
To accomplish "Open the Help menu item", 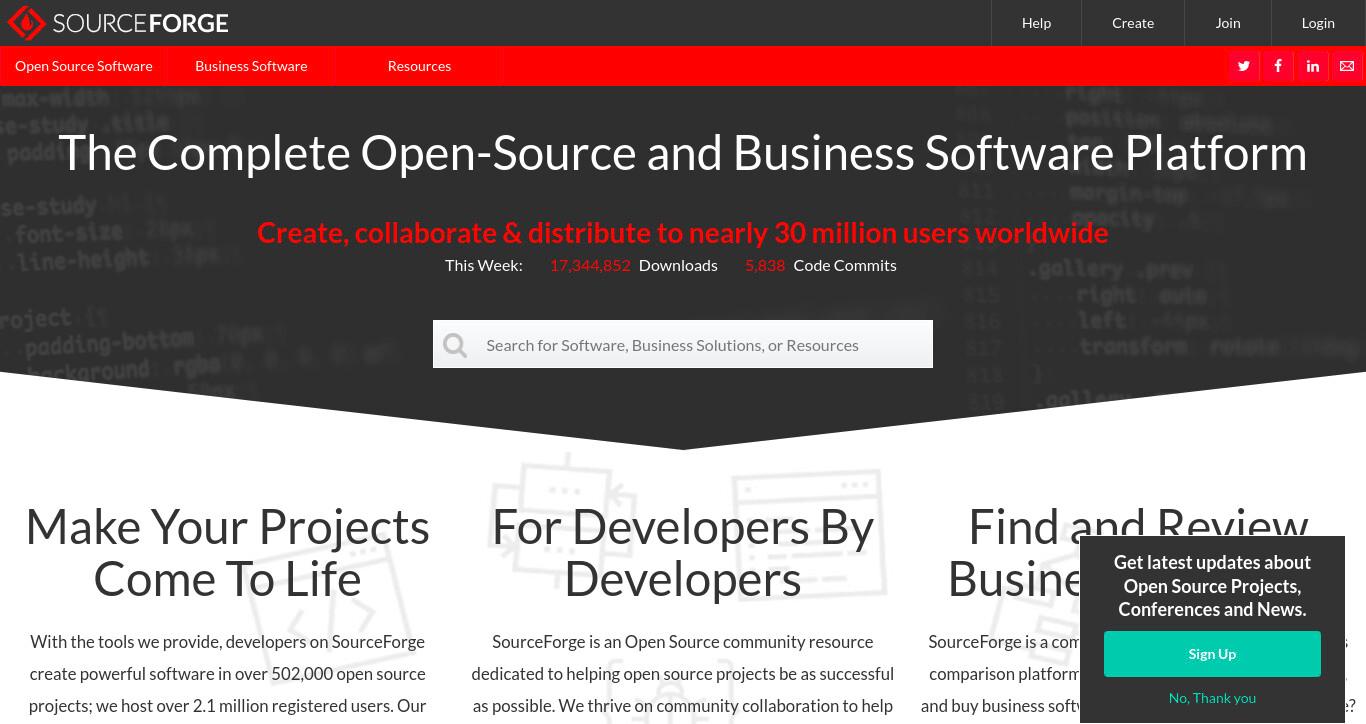I will point(1036,23).
